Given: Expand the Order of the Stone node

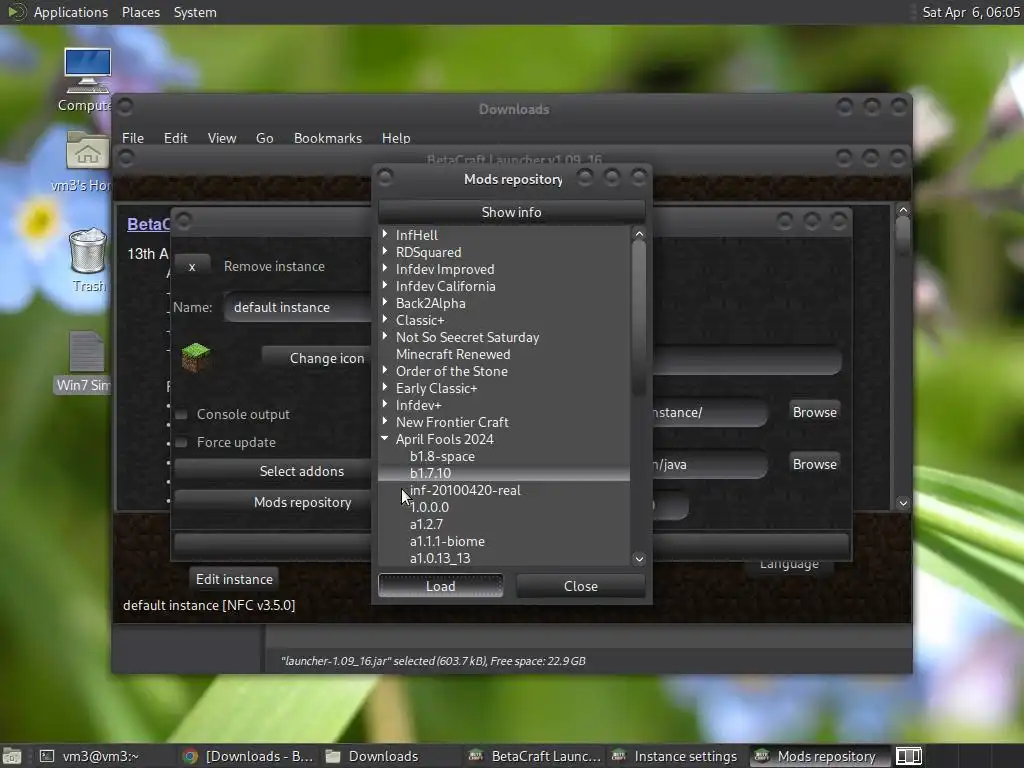Looking at the screenshot, I should pos(385,370).
